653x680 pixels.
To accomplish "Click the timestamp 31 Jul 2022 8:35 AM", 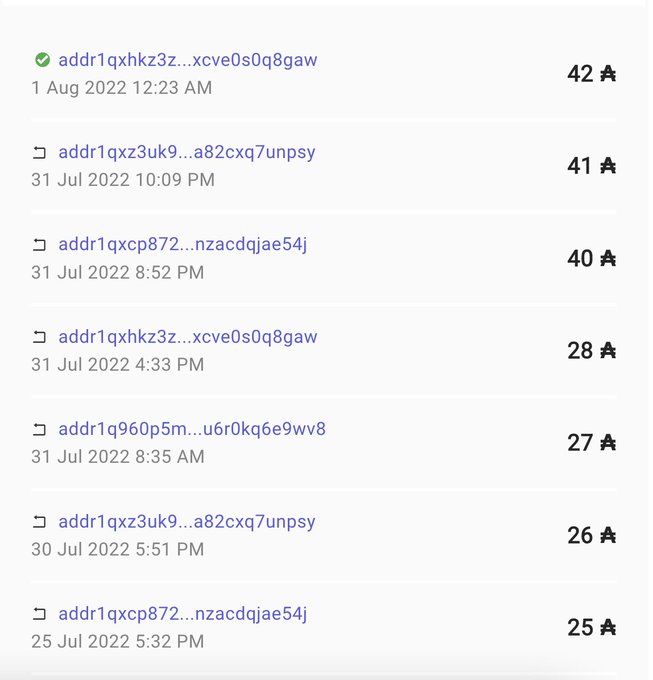I will click(118, 457).
